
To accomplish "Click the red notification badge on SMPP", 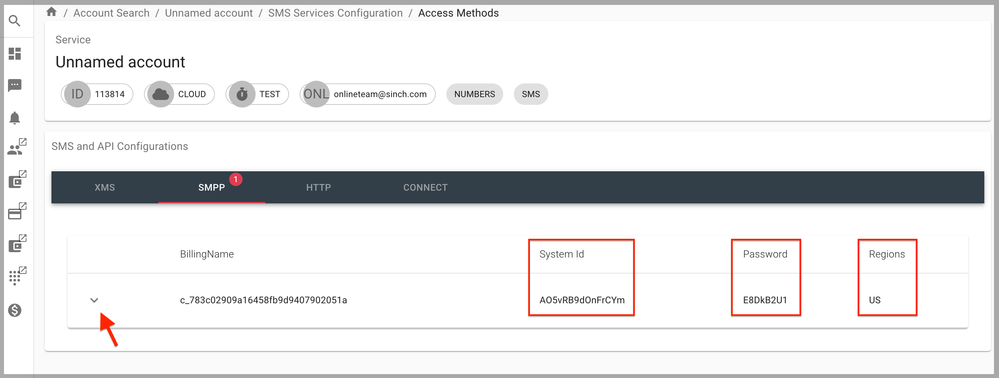I will (235, 180).
